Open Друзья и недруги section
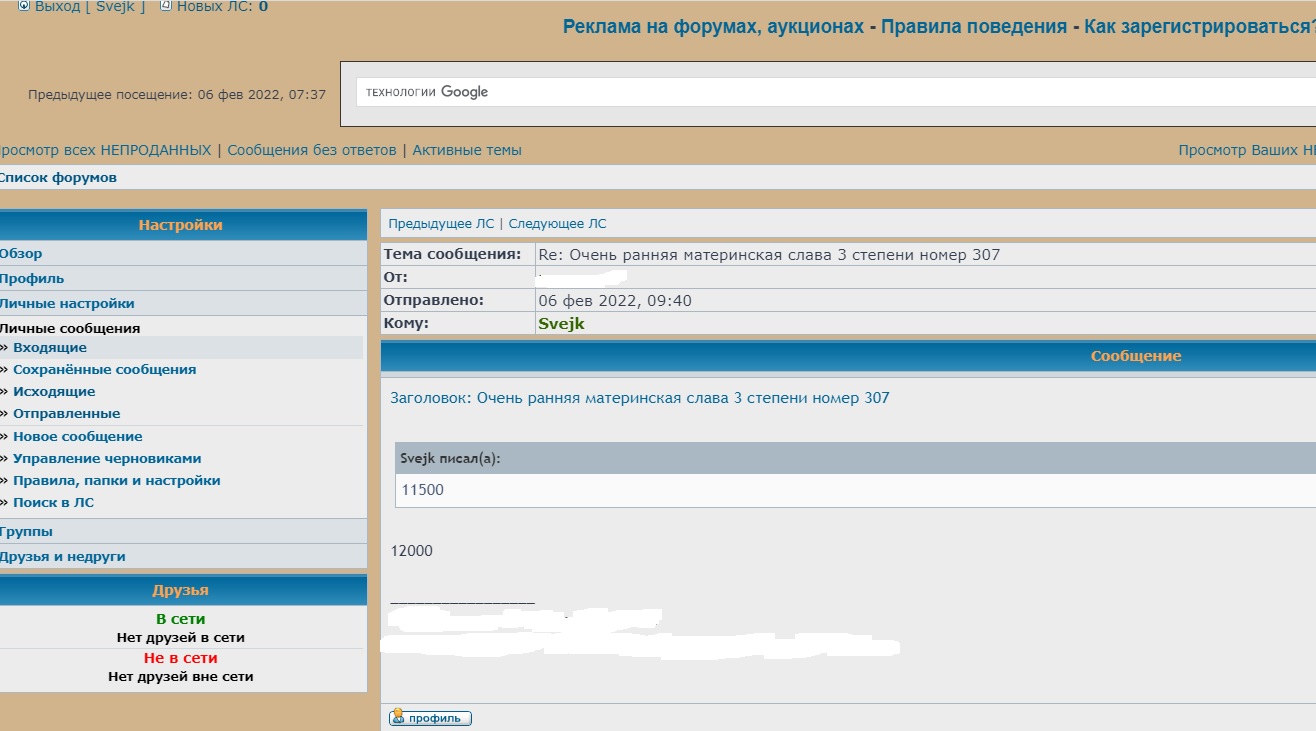Viewport: 1316px width, 731px height. click(x=63, y=557)
